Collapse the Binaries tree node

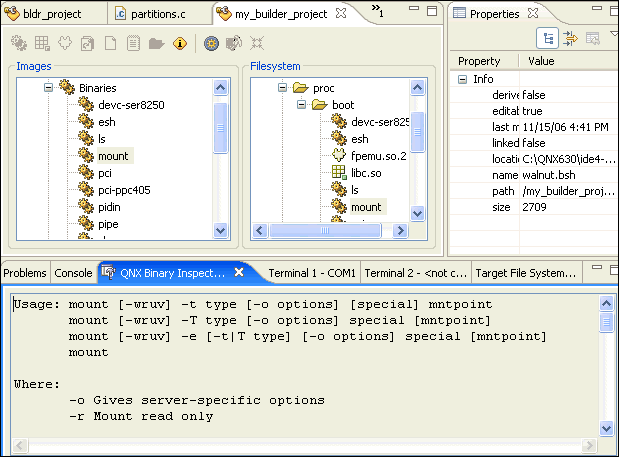coord(47,88)
